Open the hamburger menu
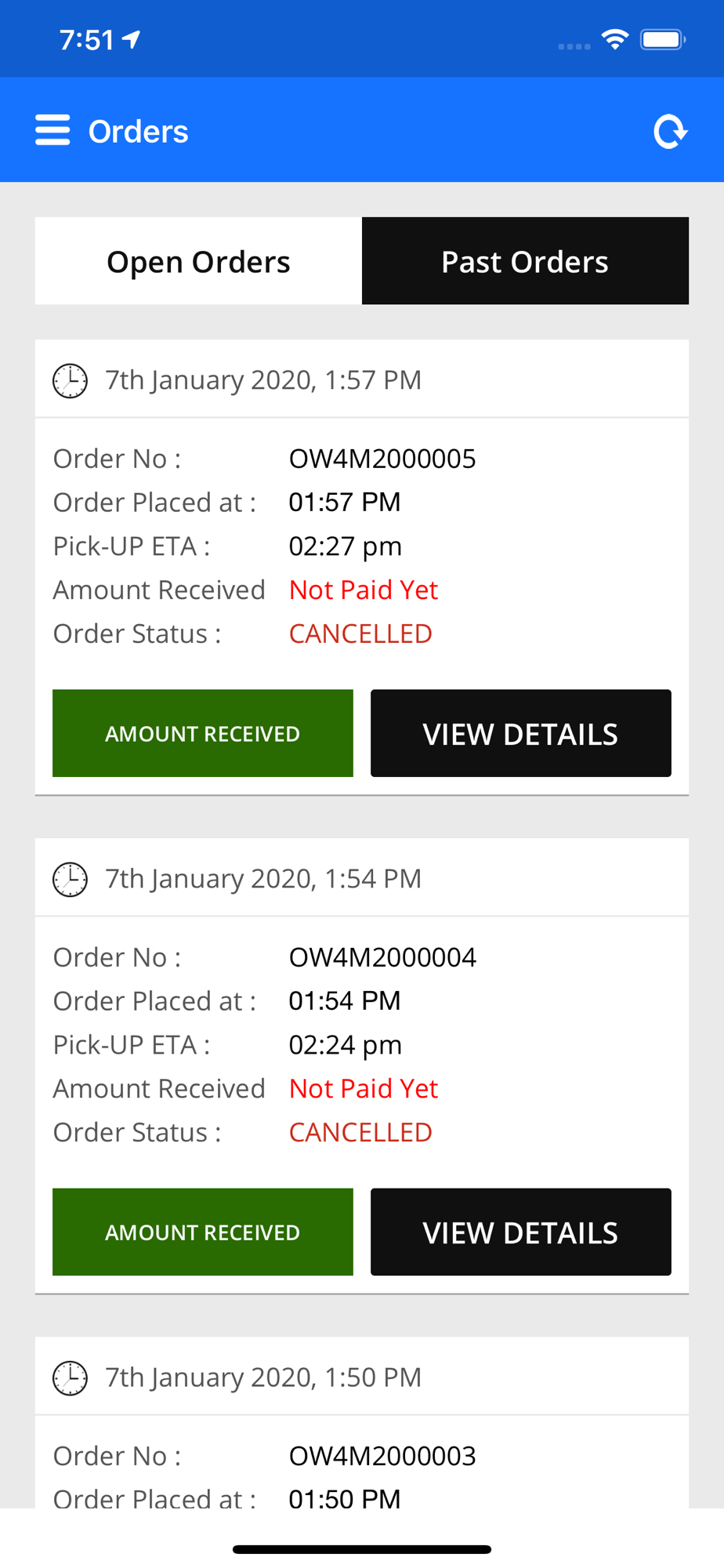 (x=52, y=130)
